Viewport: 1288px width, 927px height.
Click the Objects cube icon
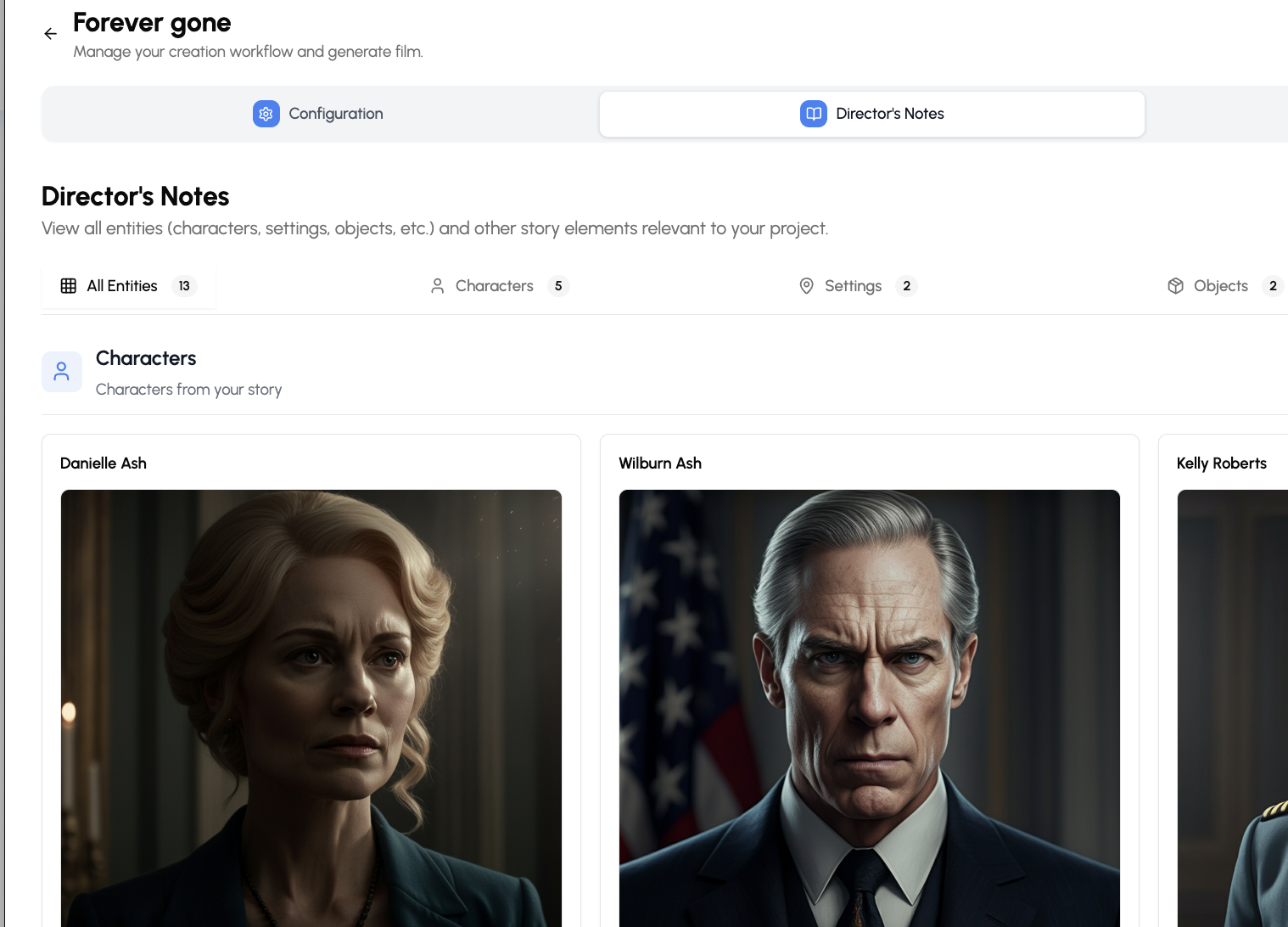click(1176, 286)
